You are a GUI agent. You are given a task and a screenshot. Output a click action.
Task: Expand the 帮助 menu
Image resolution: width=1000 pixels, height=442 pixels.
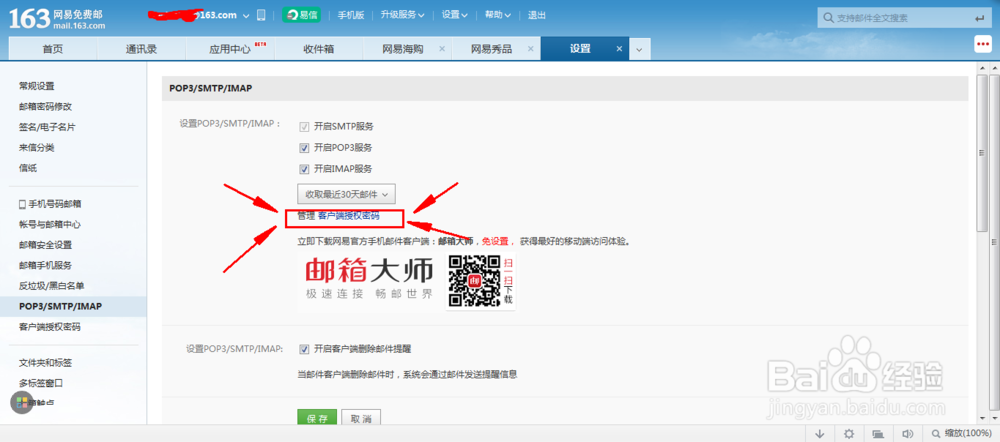[497, 15]
